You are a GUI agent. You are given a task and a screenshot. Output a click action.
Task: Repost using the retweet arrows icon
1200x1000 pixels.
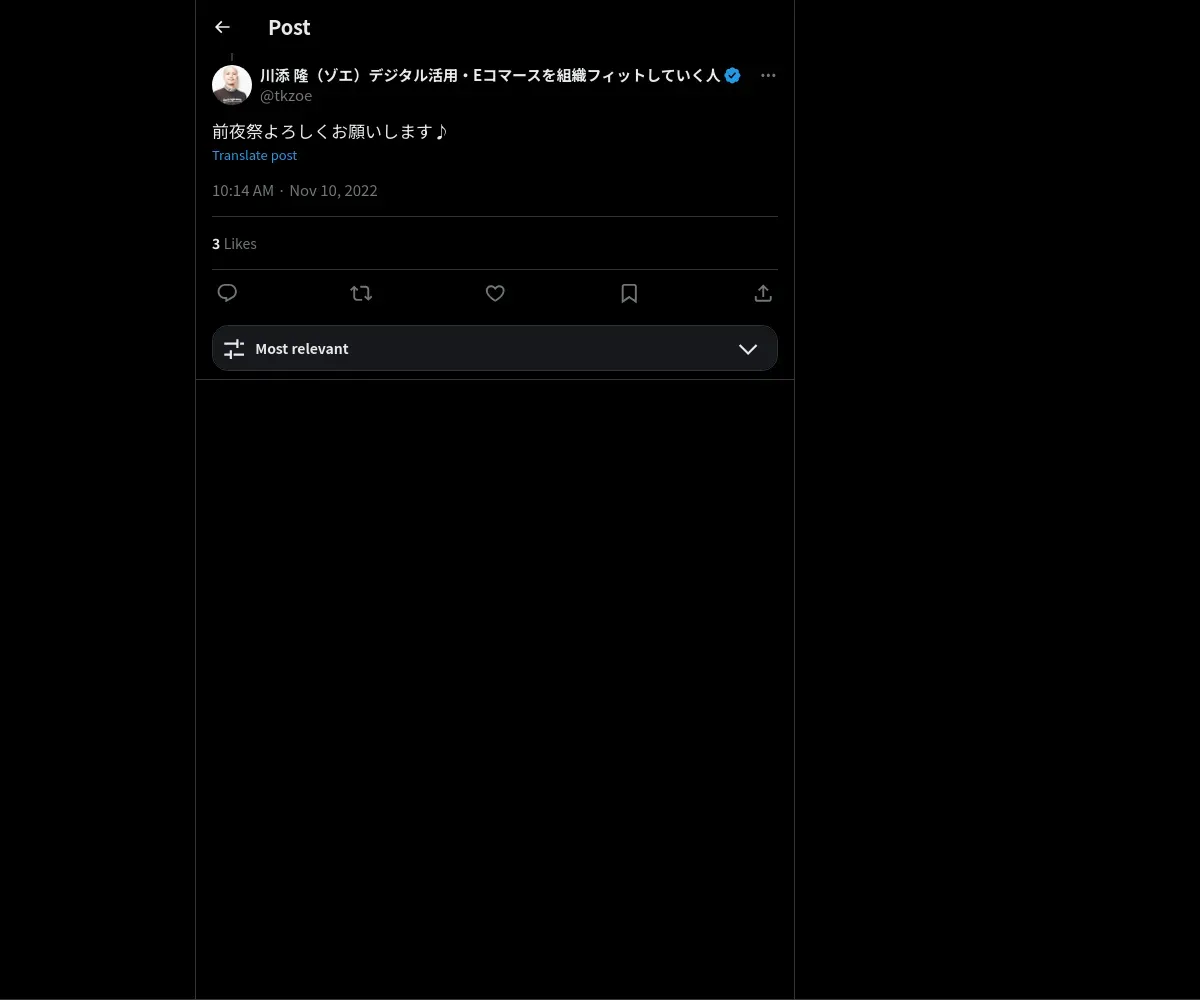pyautogui.click(x=361, y=293)
